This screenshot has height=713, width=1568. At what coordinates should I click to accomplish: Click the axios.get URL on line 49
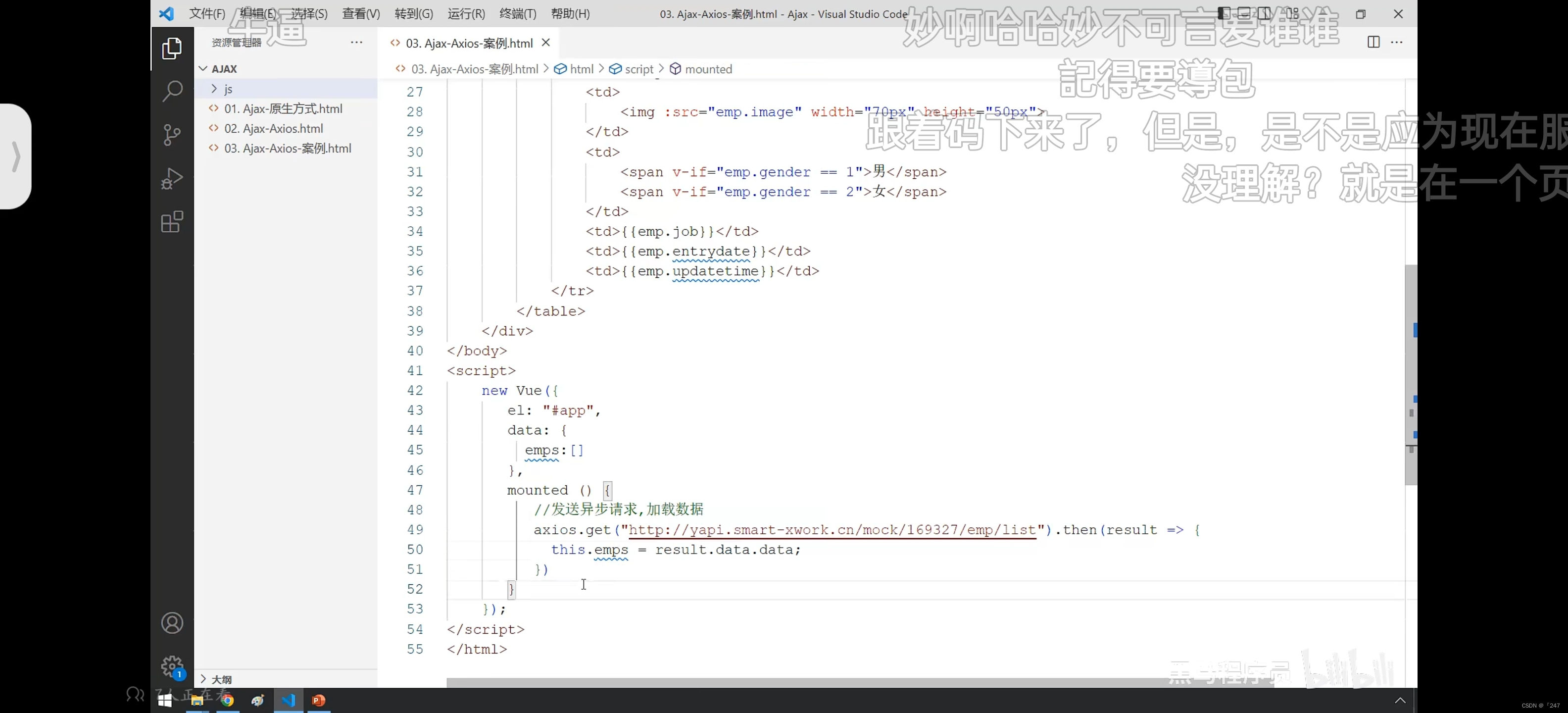pyautogui.click(x=832, y=530)
